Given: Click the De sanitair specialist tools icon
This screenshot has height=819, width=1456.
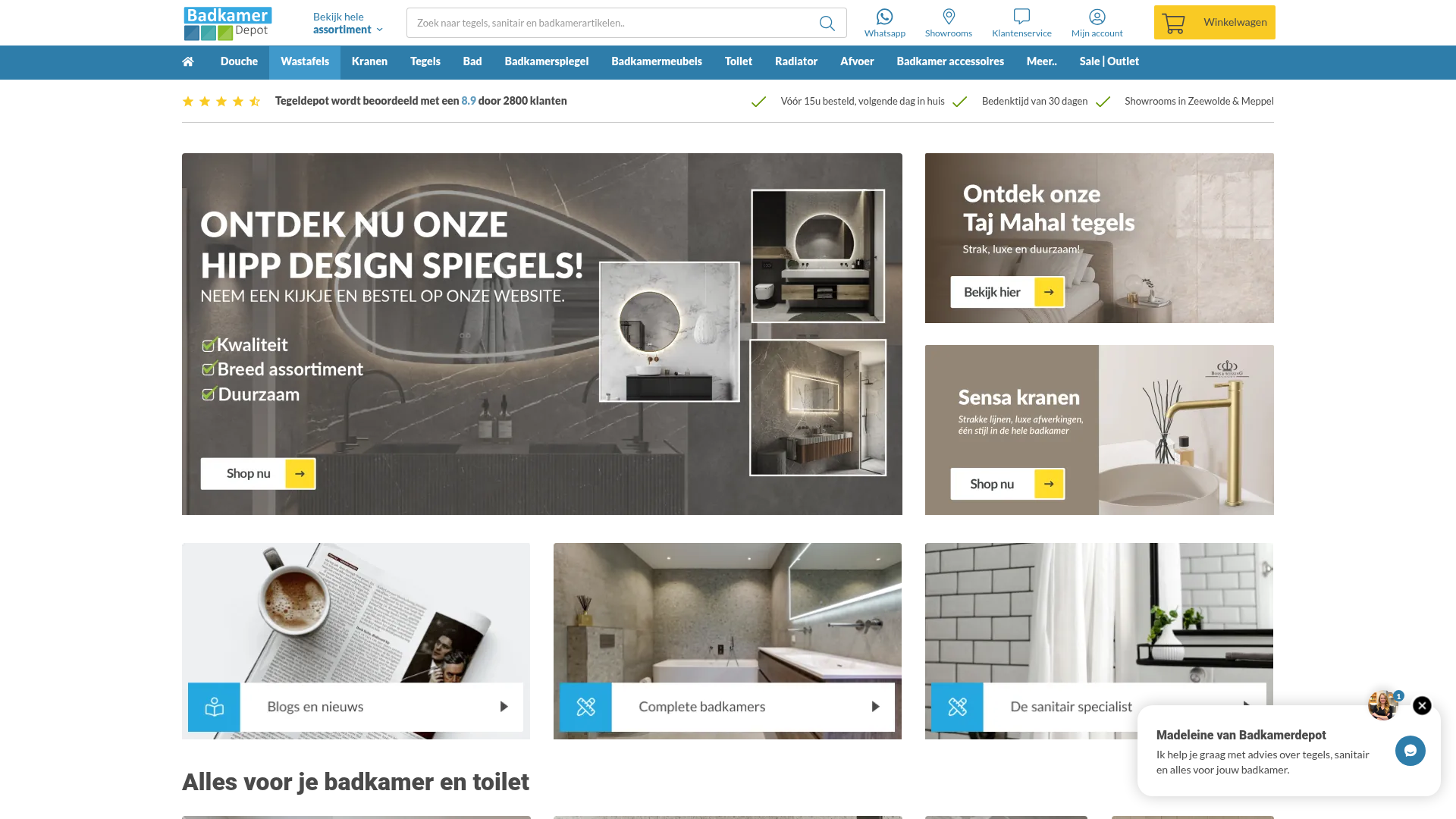Looking at the screenshot, I should [x=957, y=707].
